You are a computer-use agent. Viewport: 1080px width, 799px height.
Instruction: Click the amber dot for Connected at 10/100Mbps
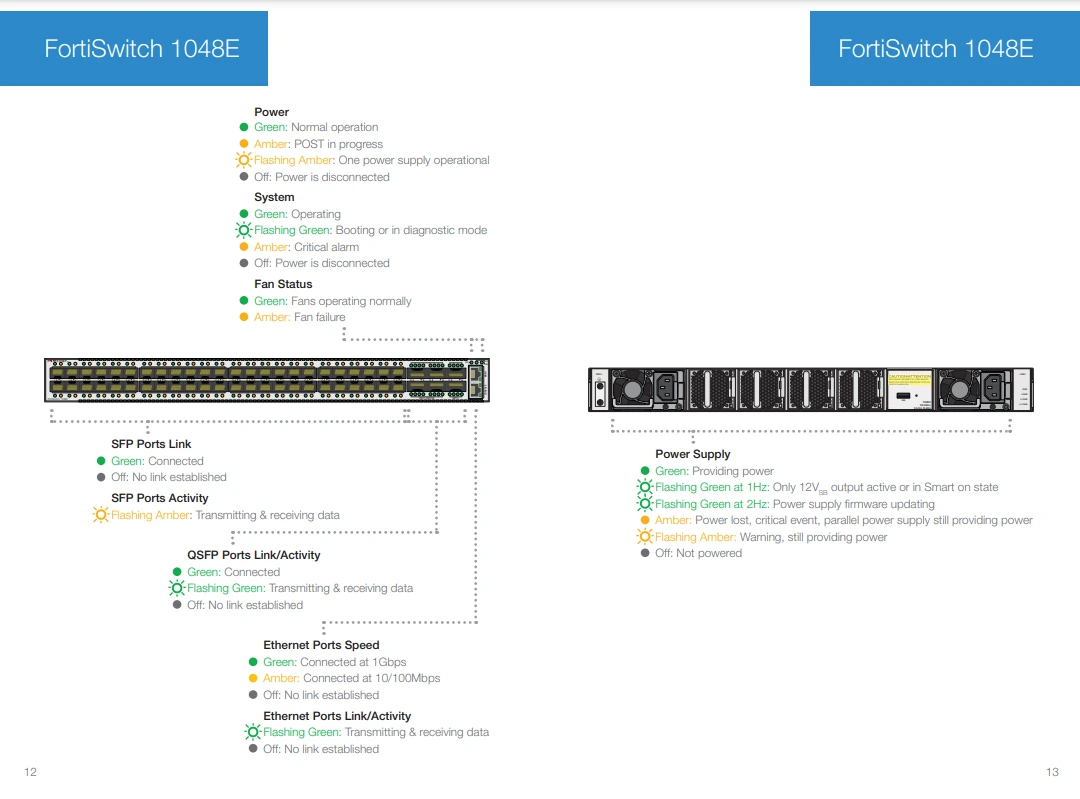253,678
